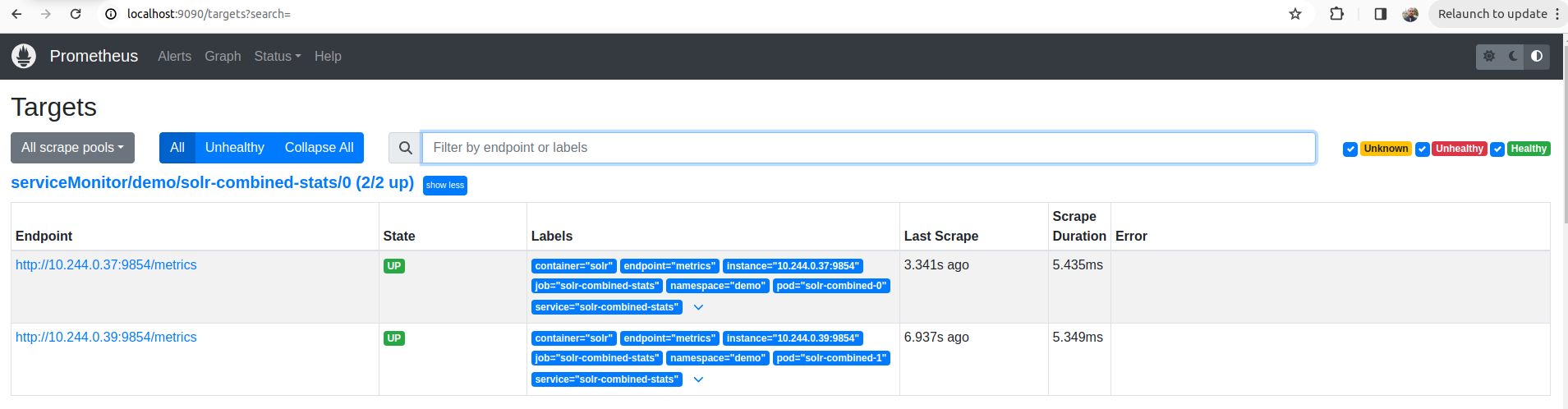Bookmark this page with star icon

click(x=1295, y=14)
